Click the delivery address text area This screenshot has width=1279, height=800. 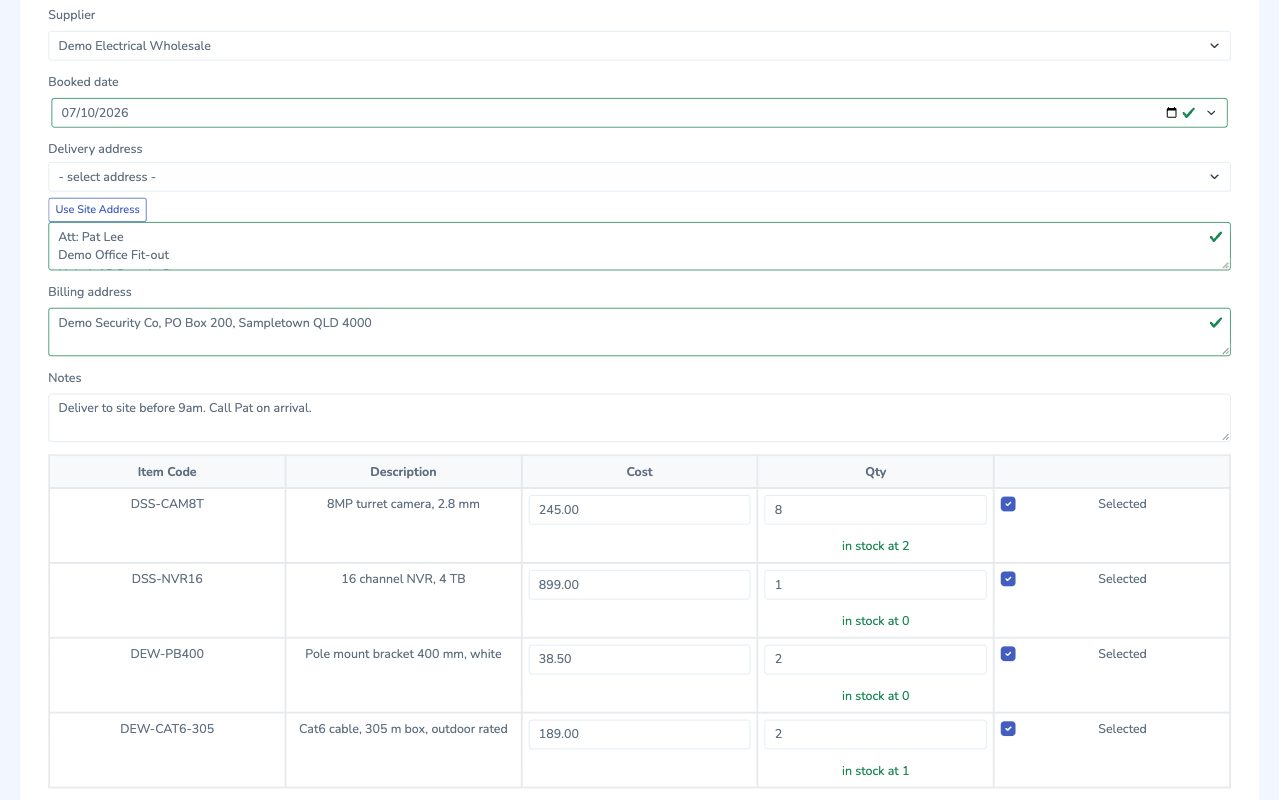coord(639,246)
